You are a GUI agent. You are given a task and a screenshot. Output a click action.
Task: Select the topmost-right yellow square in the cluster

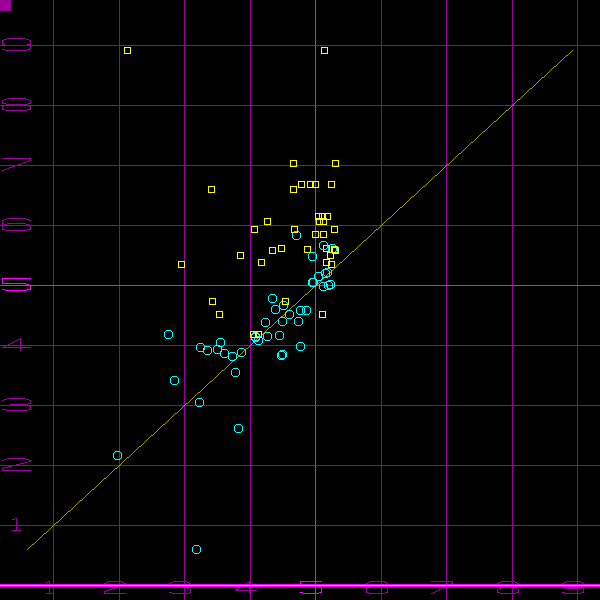point(335,163)
